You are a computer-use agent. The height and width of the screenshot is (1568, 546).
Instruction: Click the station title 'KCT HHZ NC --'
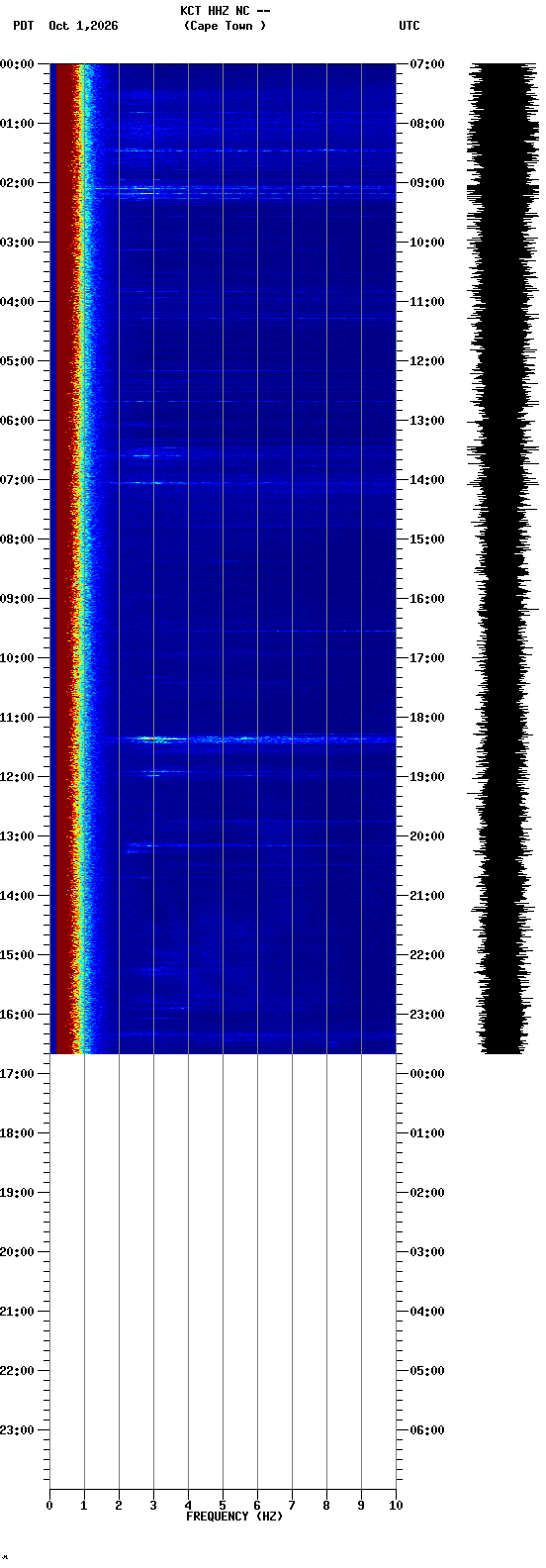pos(225,11)
